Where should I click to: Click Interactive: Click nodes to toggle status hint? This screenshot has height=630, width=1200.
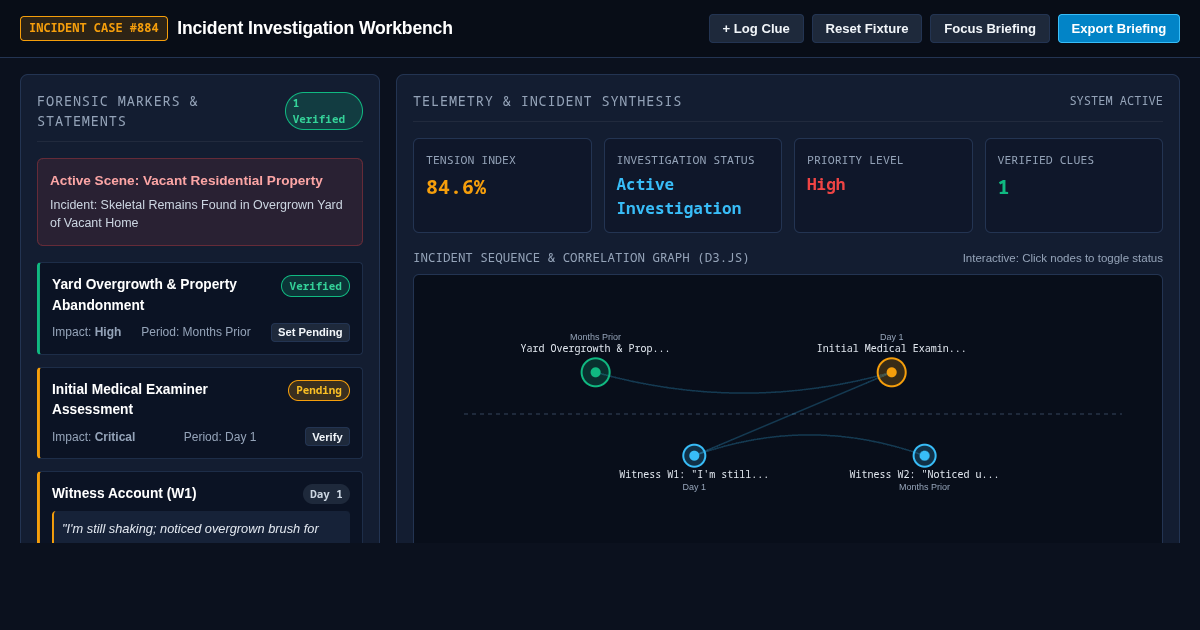tap(1063, 258)
